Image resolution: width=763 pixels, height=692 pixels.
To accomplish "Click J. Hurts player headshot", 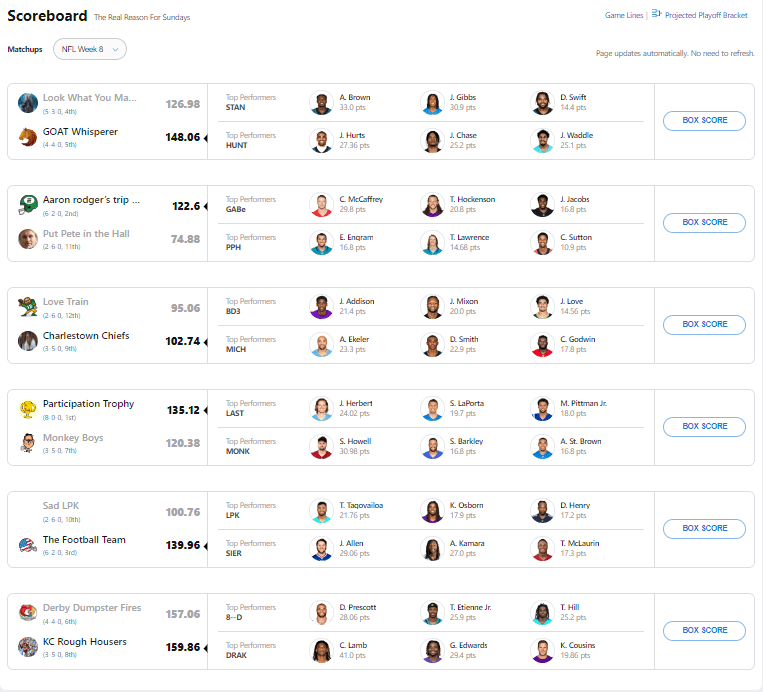I will (321, 141).
